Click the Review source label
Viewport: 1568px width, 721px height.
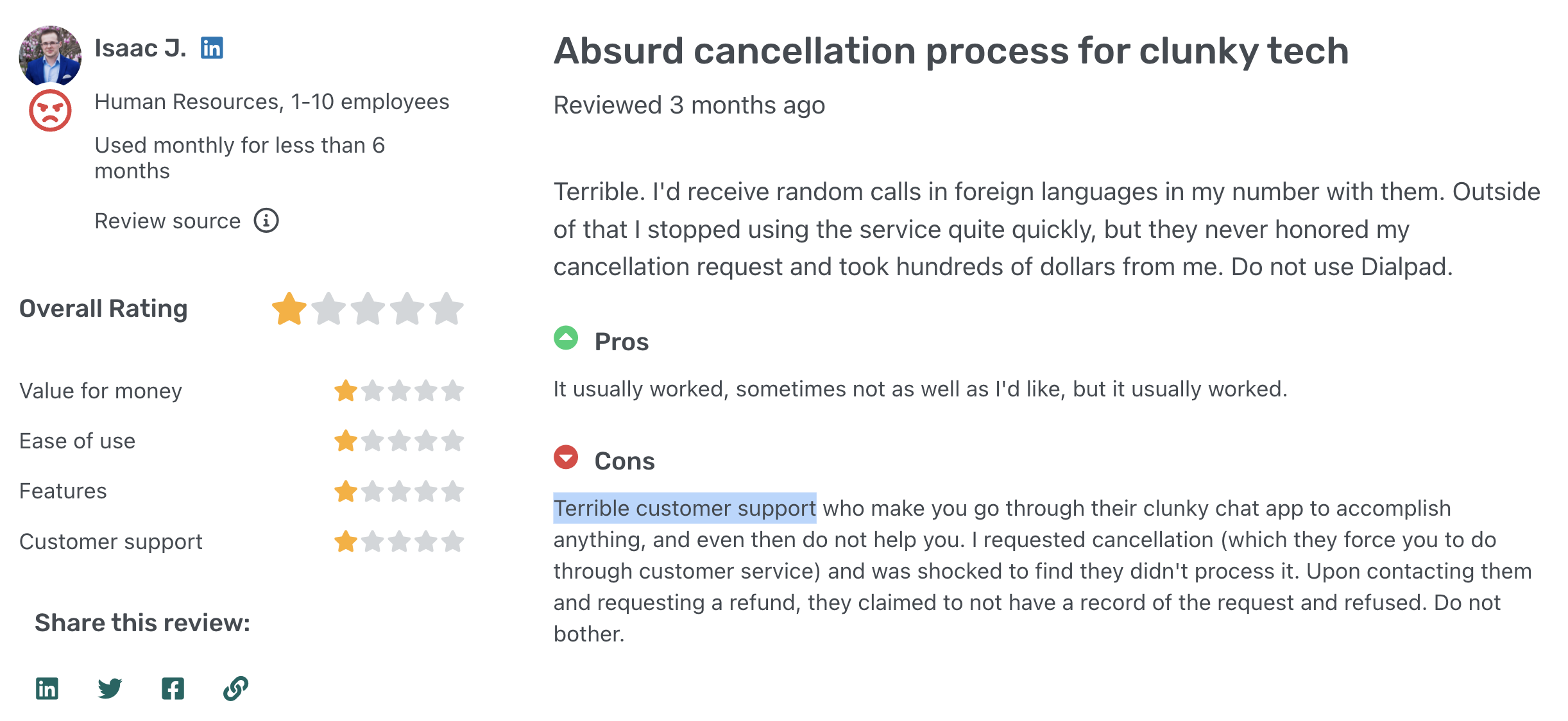point(167,221)
